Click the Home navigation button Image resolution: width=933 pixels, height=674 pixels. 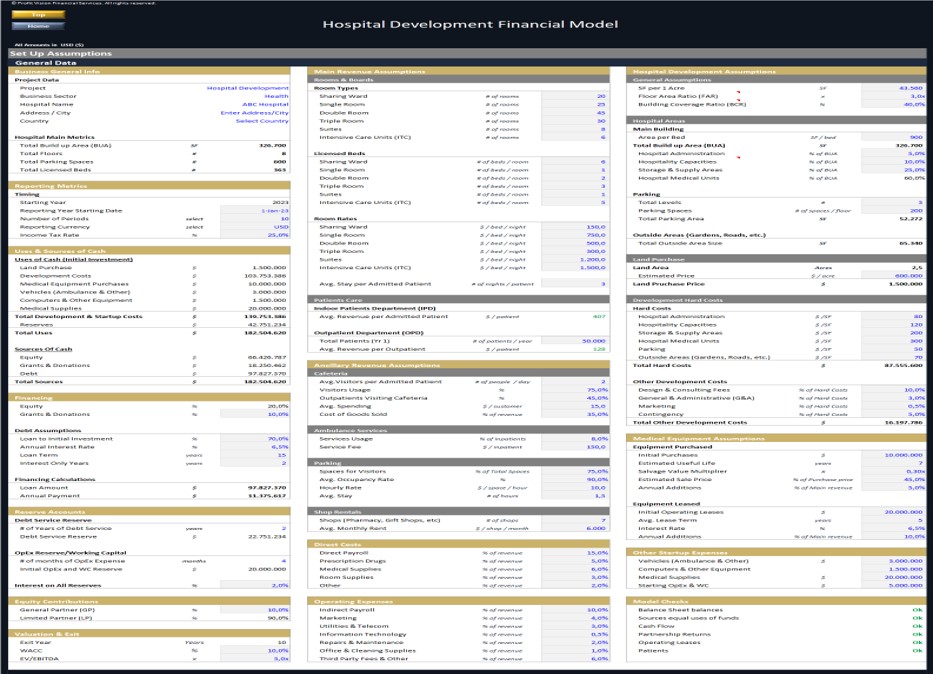click(38, 27)
